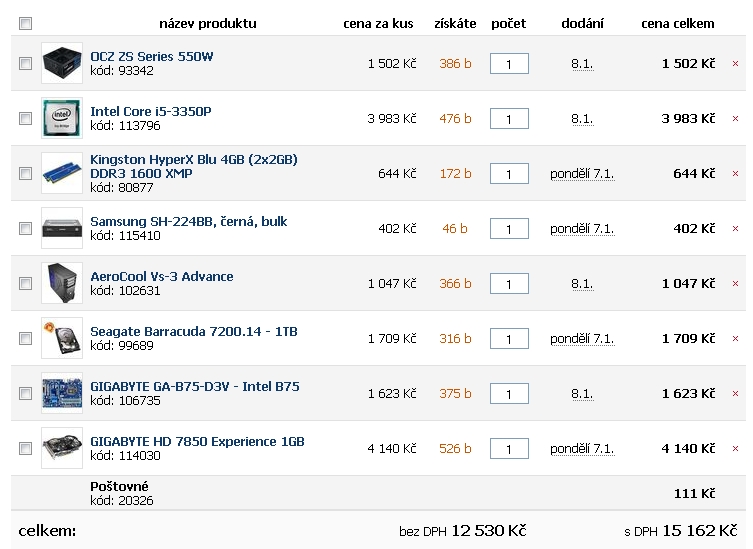Remove GIGABYTE GA-B75-D3V via red X
The height and width of the screenshot is (549, 753).
pyautogui.click(x=735, y=394)
